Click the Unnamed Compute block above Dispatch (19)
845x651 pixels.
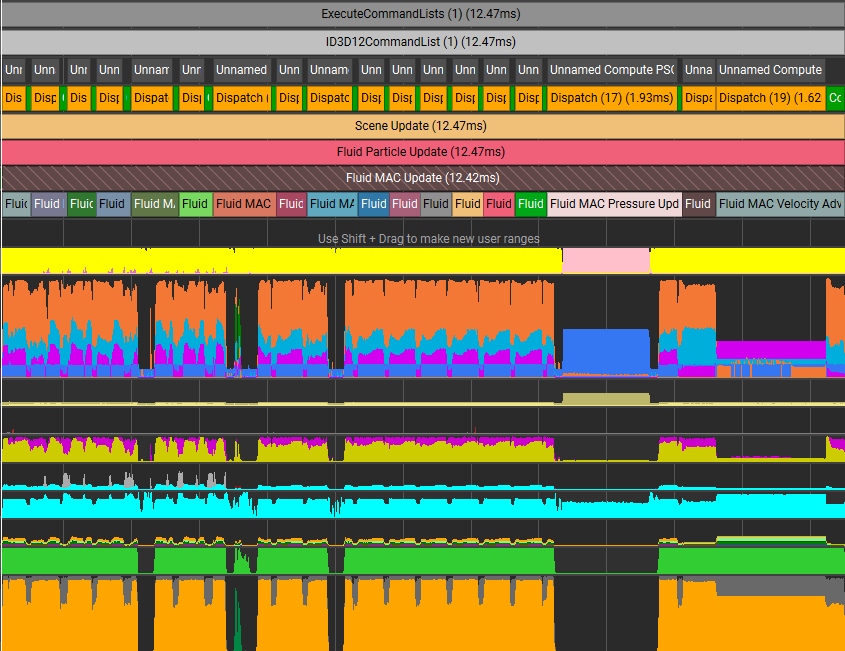771,70
